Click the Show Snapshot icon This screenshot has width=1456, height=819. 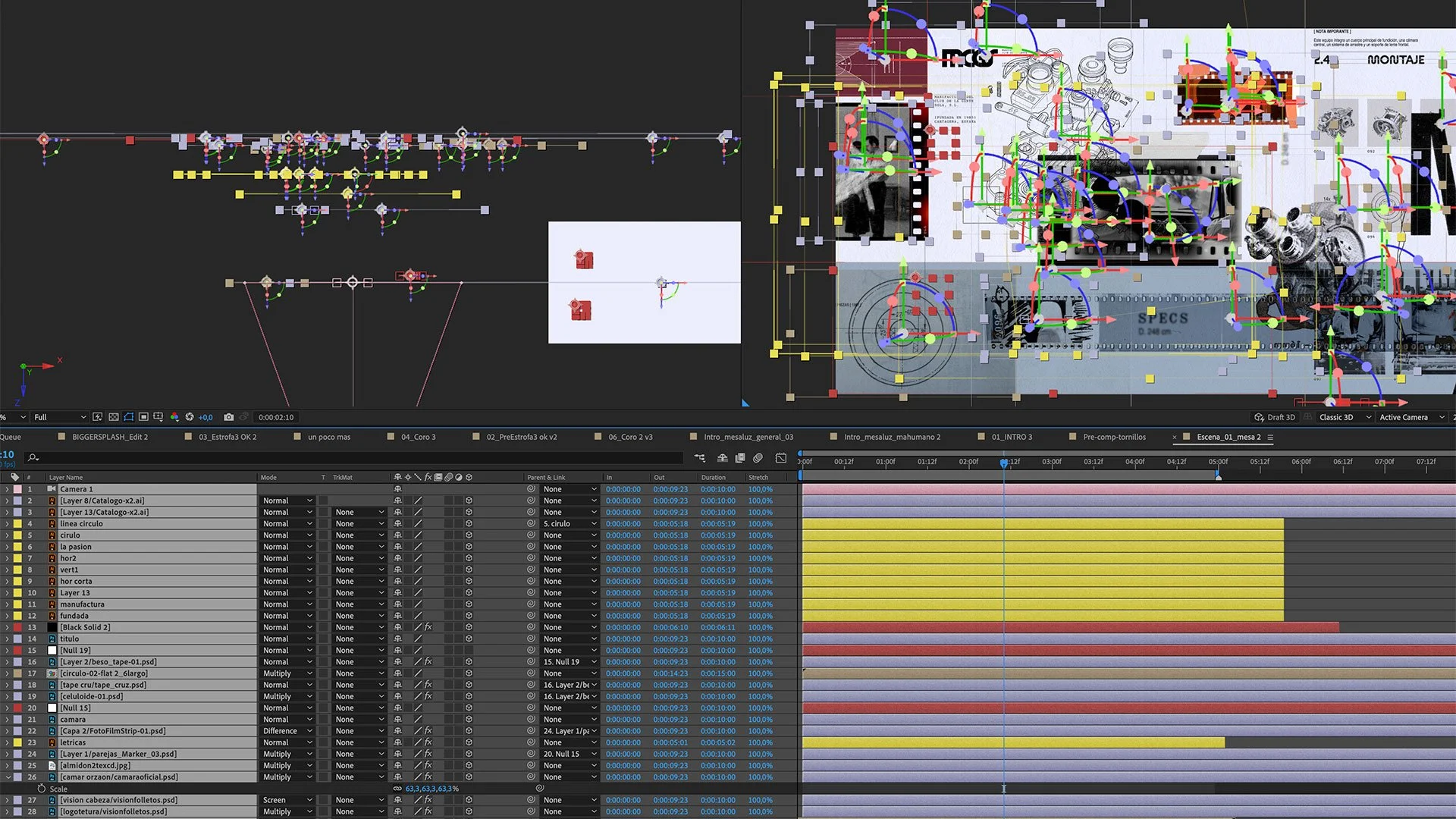[244, 417]
